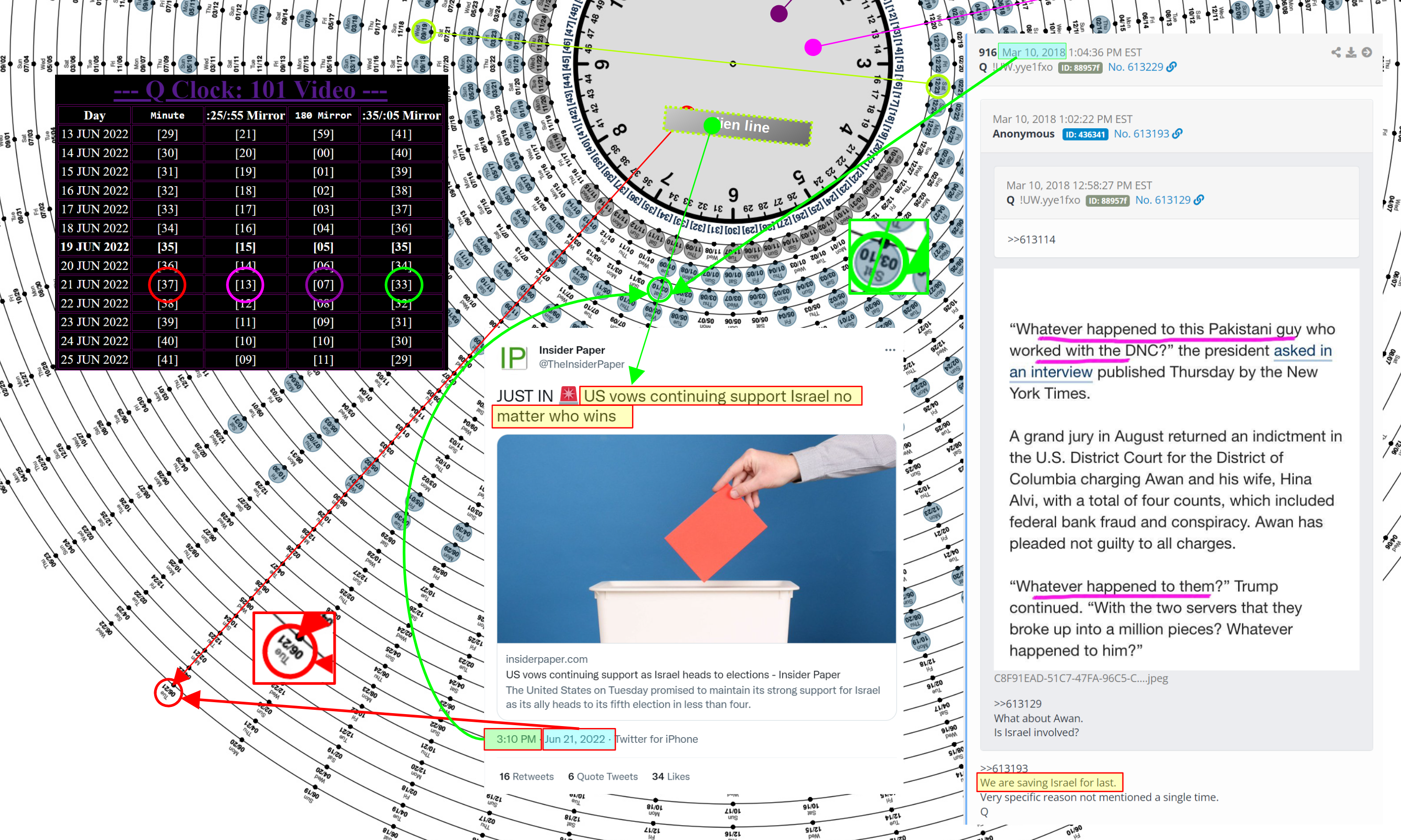
Task: Click the ID: 88957f badge on post 916
Action: tap(1080, 67)
